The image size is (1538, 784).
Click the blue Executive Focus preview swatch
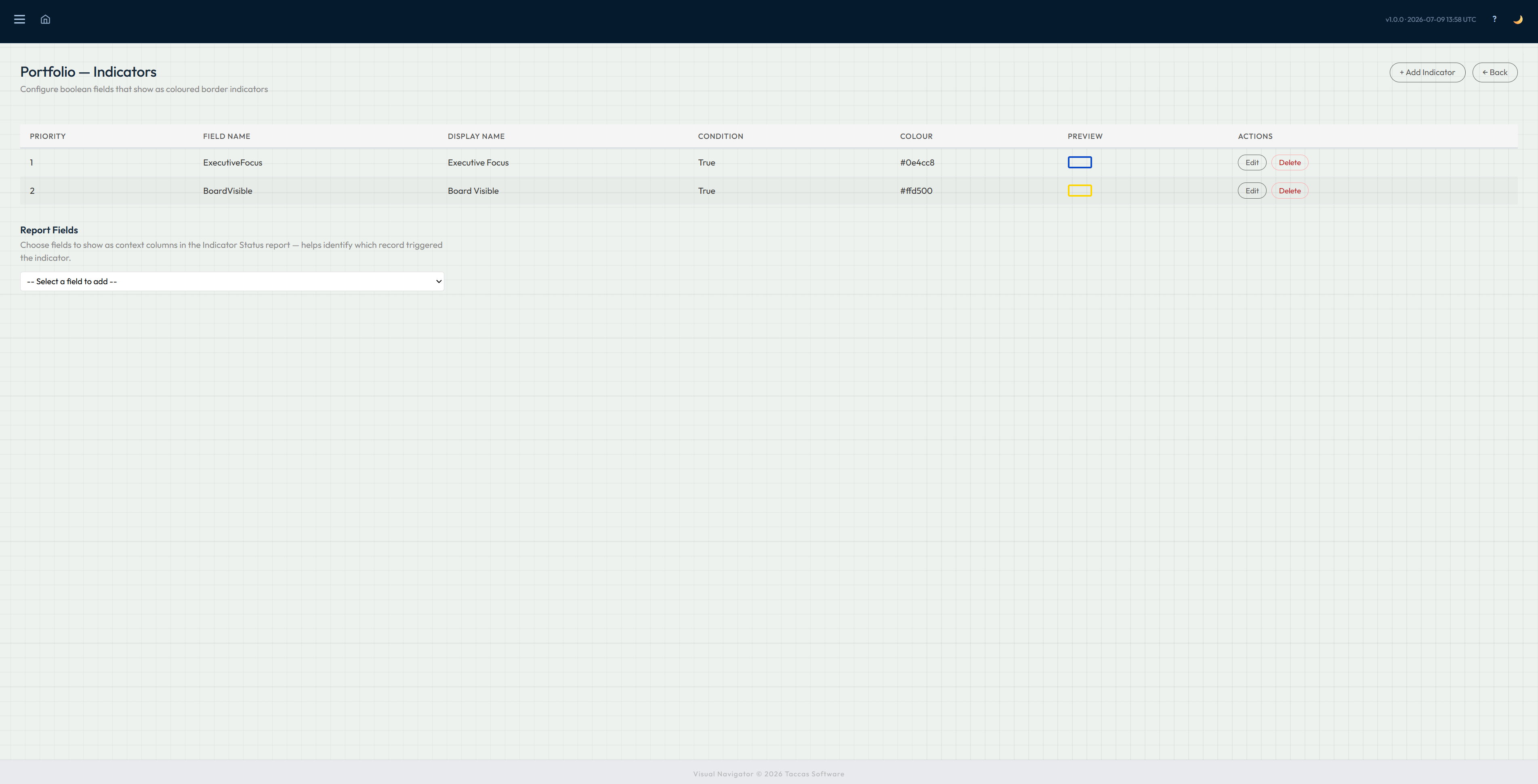coord(1080,162)
